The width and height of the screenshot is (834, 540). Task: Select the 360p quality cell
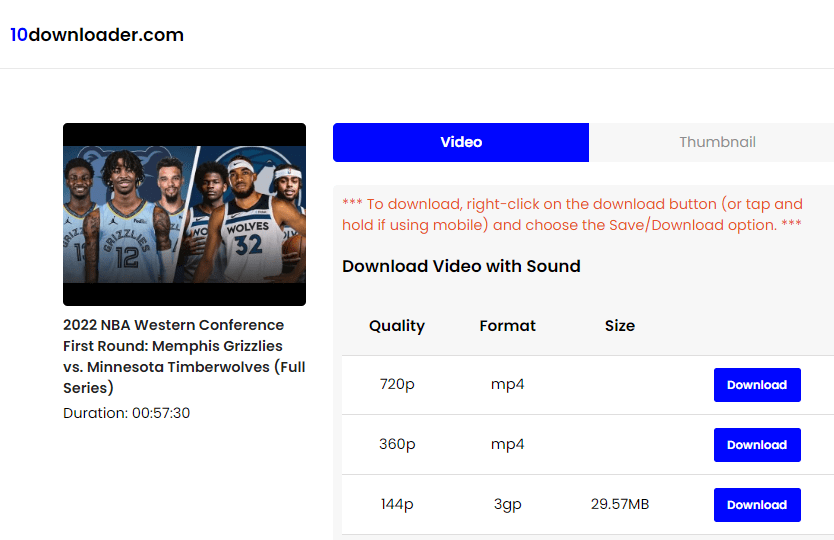396,445
